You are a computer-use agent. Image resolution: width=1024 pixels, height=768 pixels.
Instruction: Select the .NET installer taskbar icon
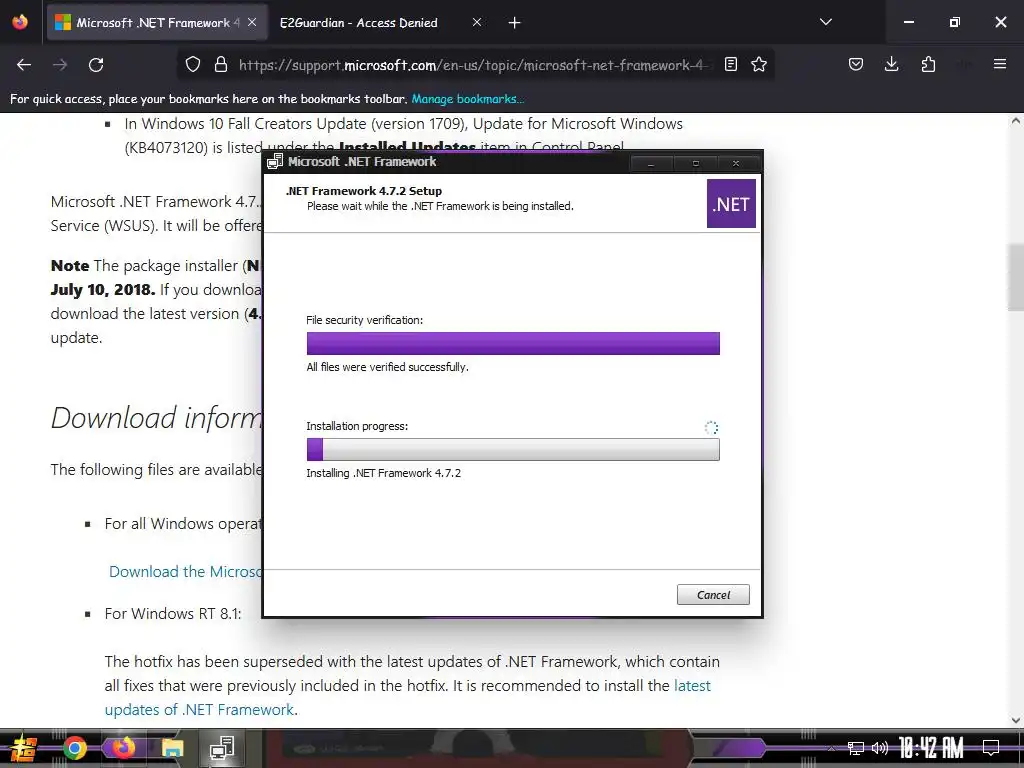[222, 748]
